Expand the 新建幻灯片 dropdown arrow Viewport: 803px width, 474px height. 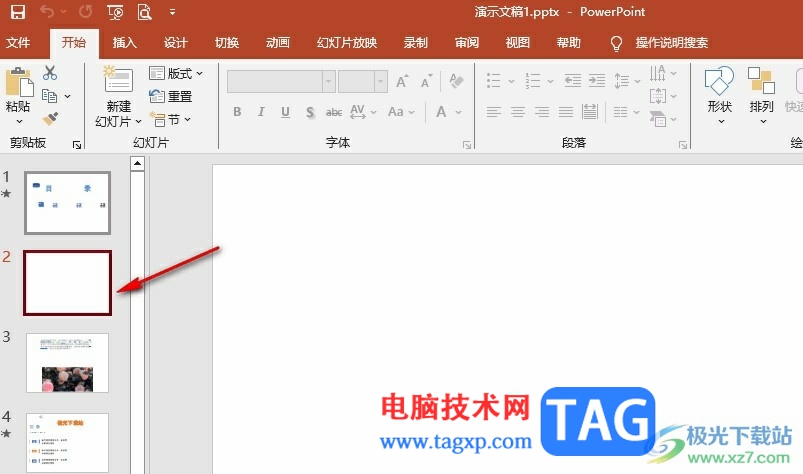138,122
